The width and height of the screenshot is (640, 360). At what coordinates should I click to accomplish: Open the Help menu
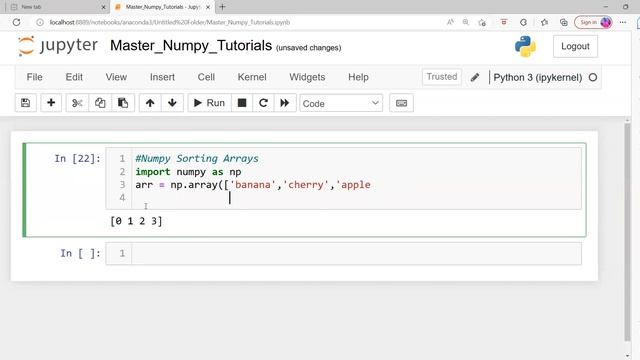tap(358, 77)
